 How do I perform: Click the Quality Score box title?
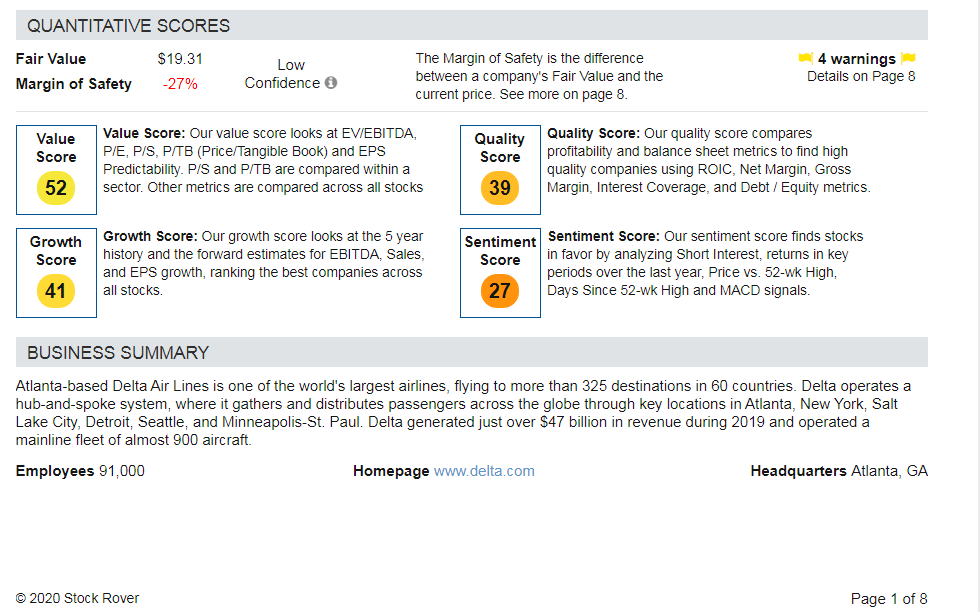point(500,148)
